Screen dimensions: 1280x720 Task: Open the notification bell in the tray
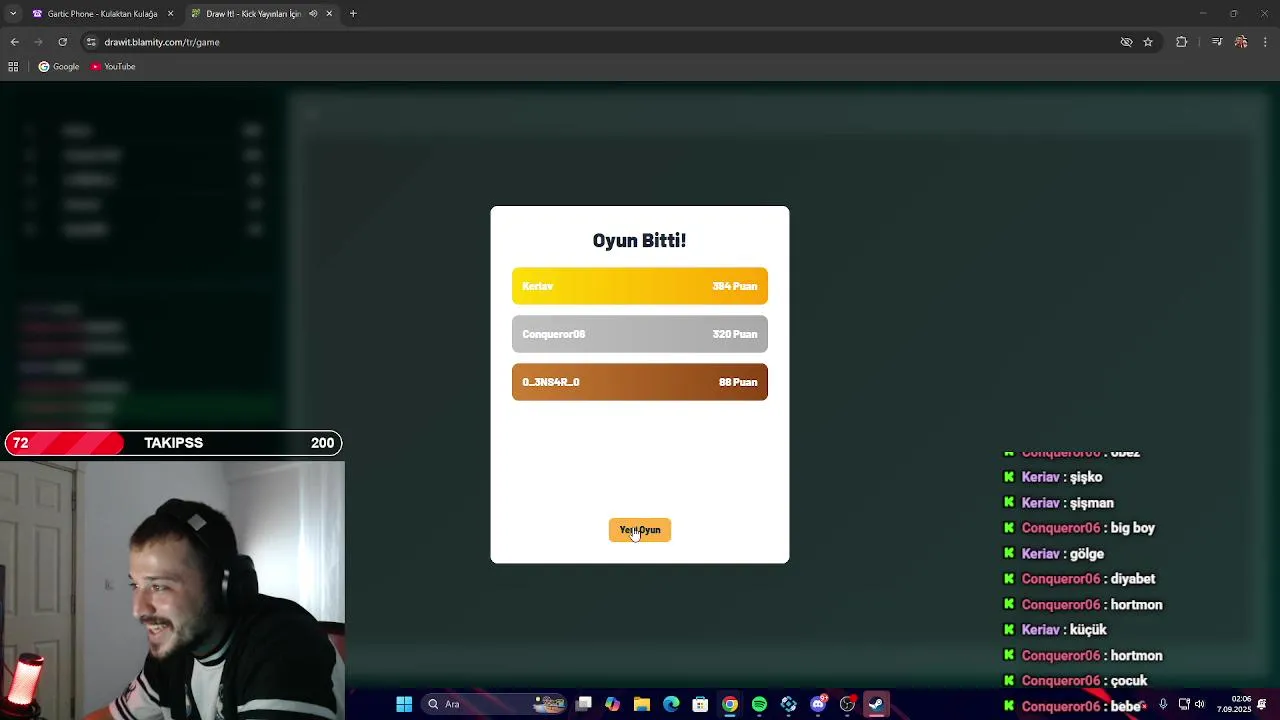(x=1264, y=704)
